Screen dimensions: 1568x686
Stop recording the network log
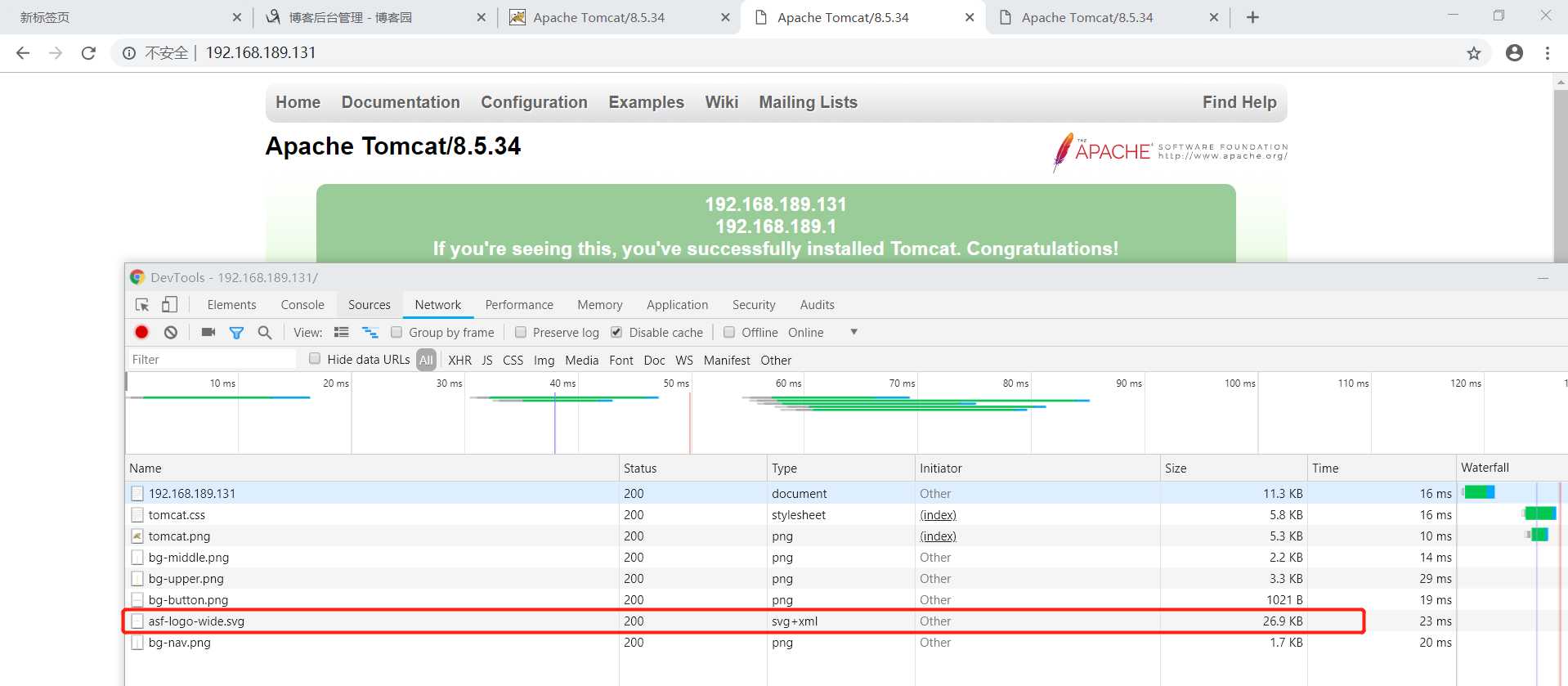click(x=141, y=332)
